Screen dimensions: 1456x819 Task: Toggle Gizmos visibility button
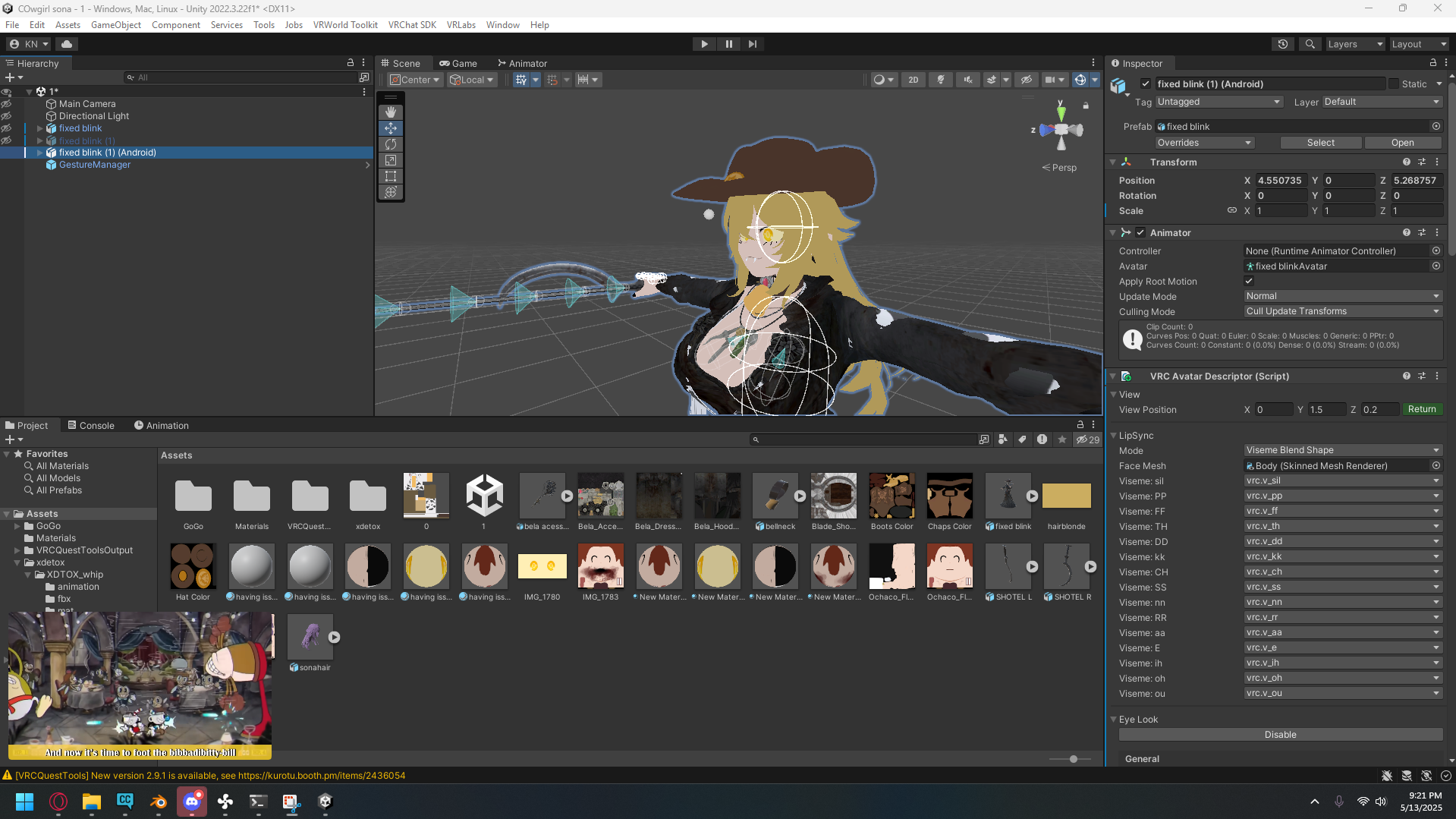click(x=1080, y=80)
